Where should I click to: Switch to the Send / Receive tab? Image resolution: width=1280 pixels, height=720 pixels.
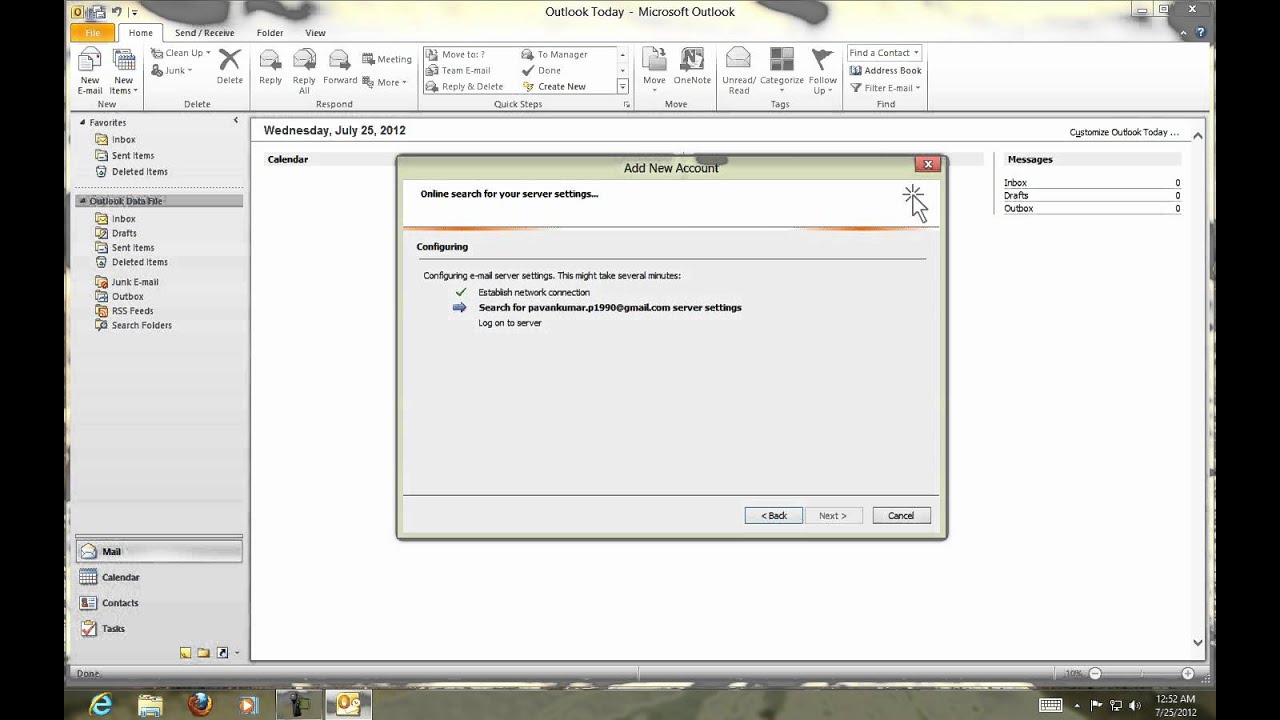pyautogui.click(x=204, y=33)
